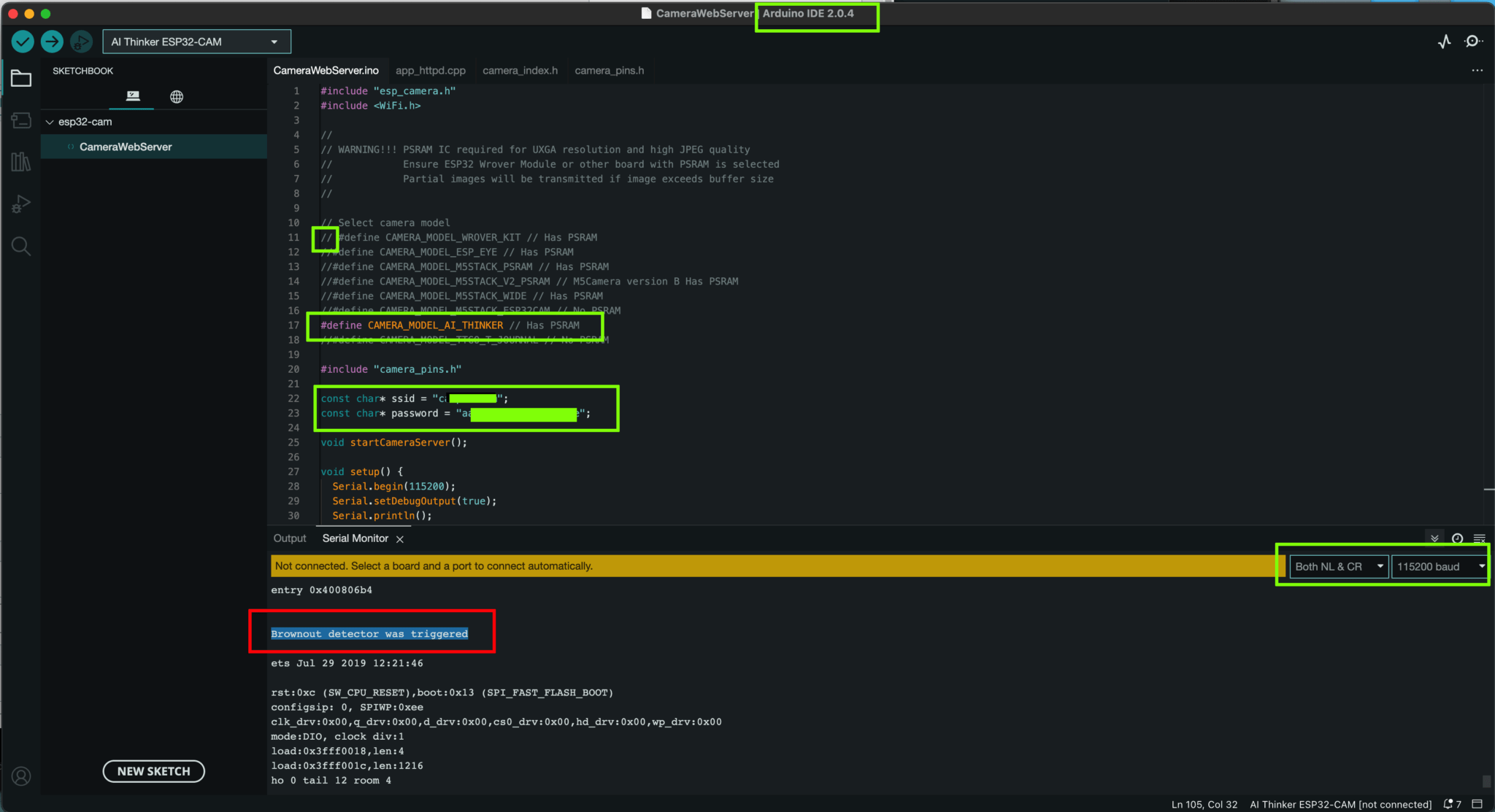The height and width of the screenshot is (812, 1495).
Task: Open the Sketchbook folder sidebar icon
Action: tap(21, 78)
